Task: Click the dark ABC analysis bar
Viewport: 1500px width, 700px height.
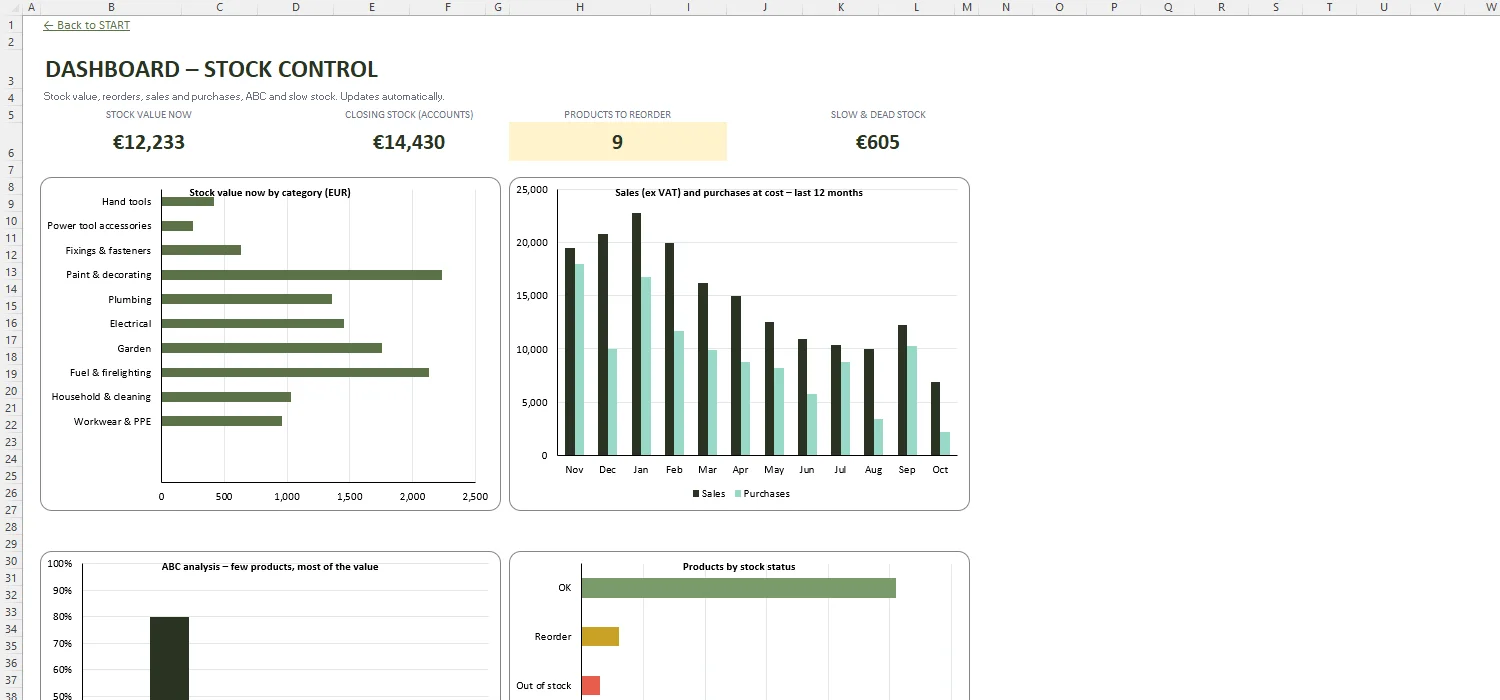Action: [x=169, y=658]
